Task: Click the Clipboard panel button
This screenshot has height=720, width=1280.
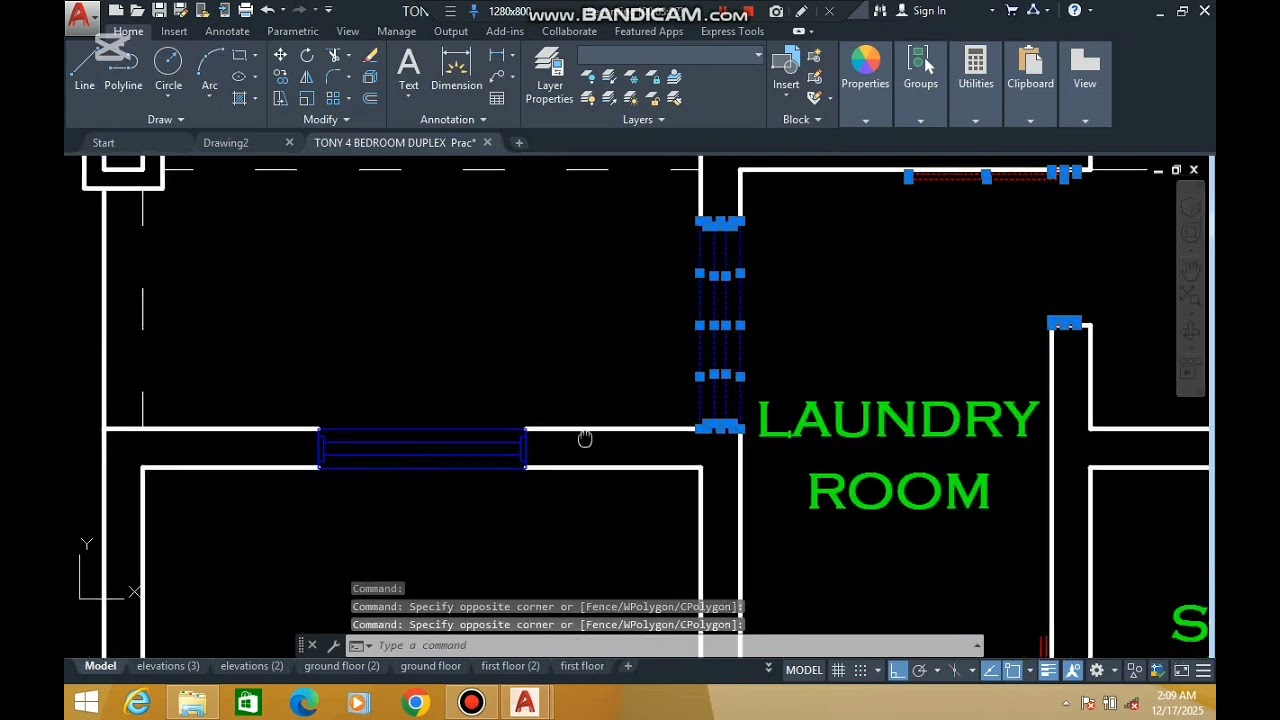Action: [1030, 84]
